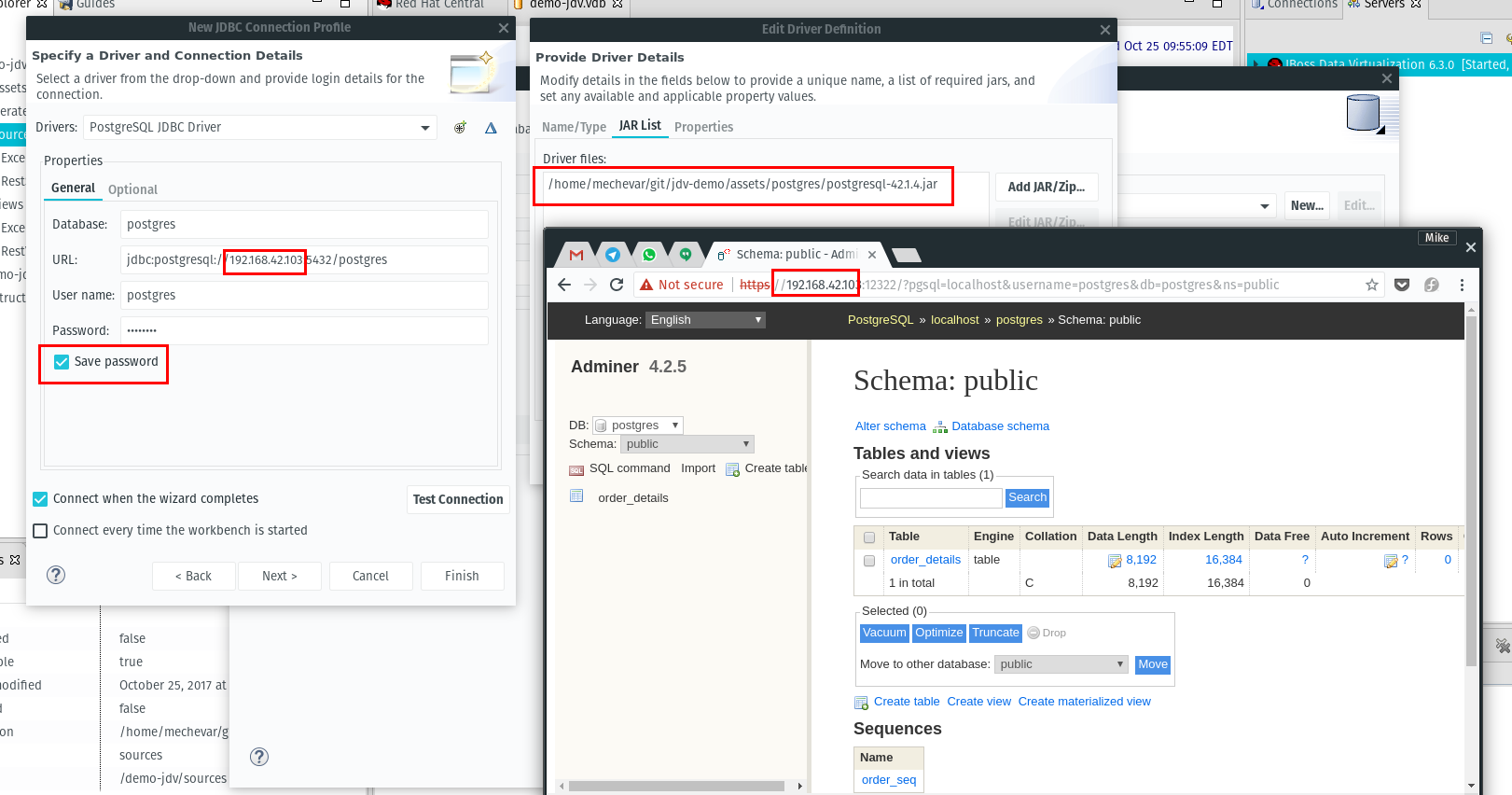Open the order_seq sequence link

889,780
